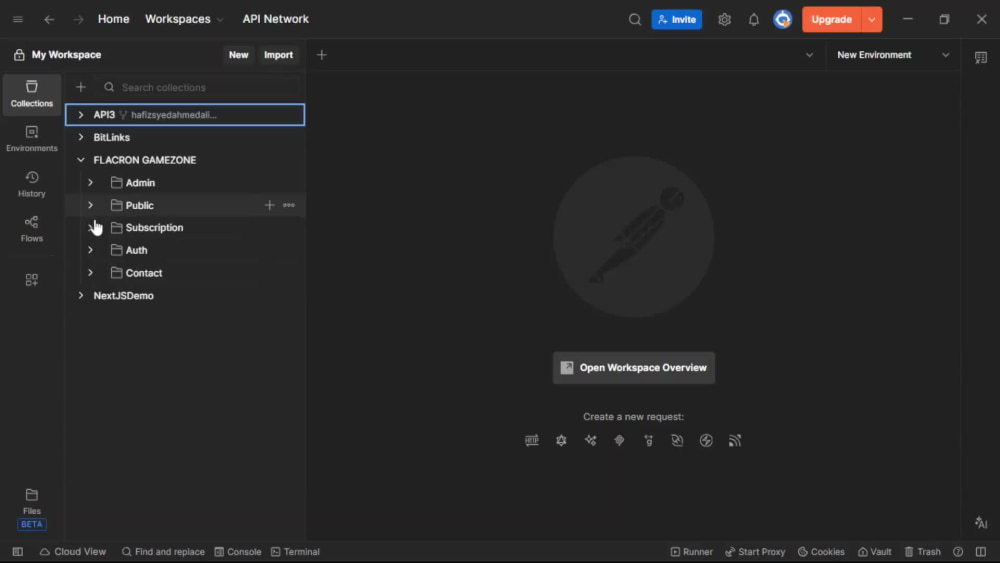Expand the BitLinks collection
The height and width of the screenshot is (563, 1000).
(x=80, y=137)
